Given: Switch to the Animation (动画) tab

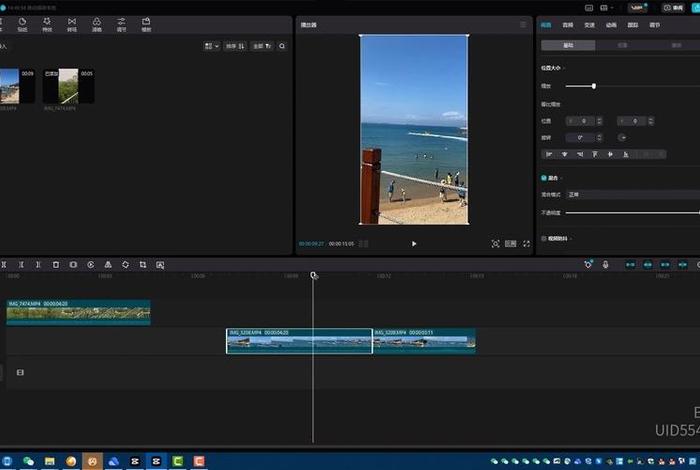Looking at the screenshot, I should click(611, 25).
